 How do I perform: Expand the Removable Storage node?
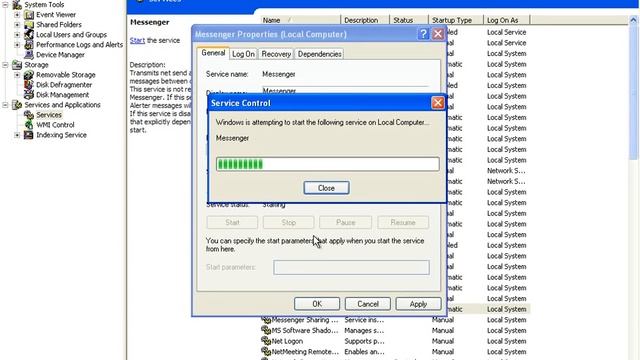click(x=17, y=75)
